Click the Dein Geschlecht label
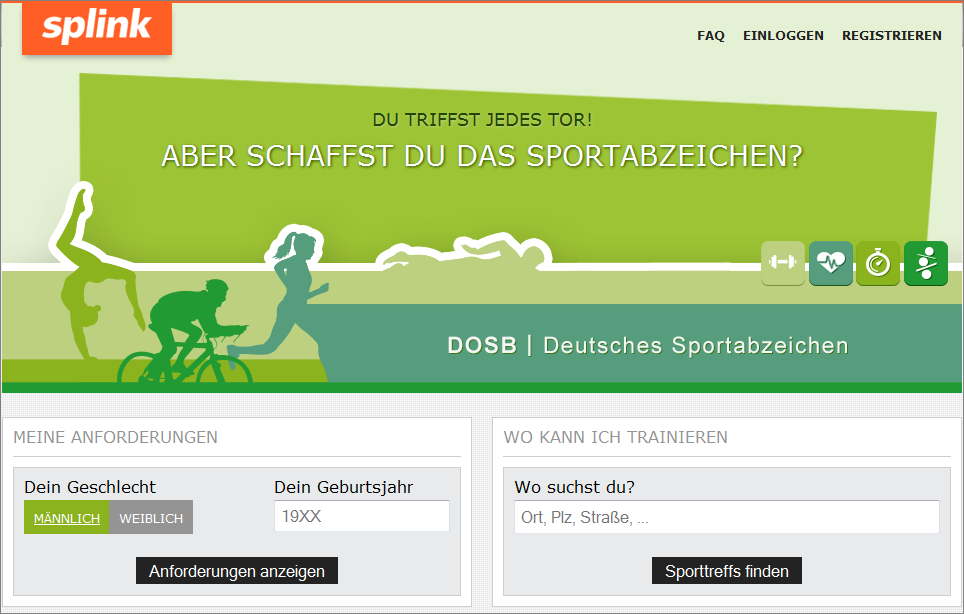The height and width of the screenshot is (614, 964). 90,487
